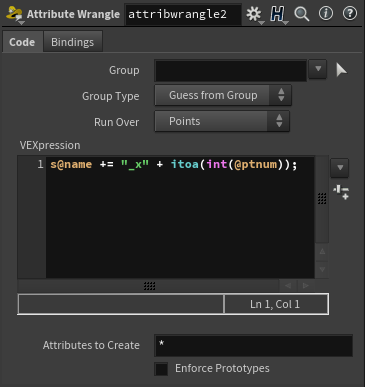Image resolution: width=365 pixels, height=387 pixels.
Task: Toggle the Enforce Prototypes checkbox
Action: (161, 369)
